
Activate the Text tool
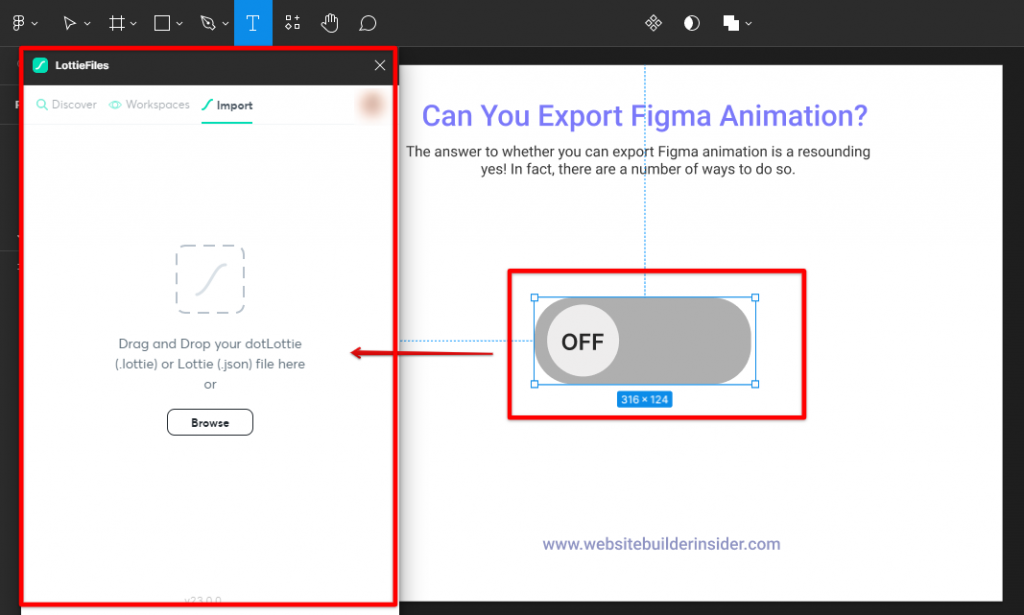(253, 23)
